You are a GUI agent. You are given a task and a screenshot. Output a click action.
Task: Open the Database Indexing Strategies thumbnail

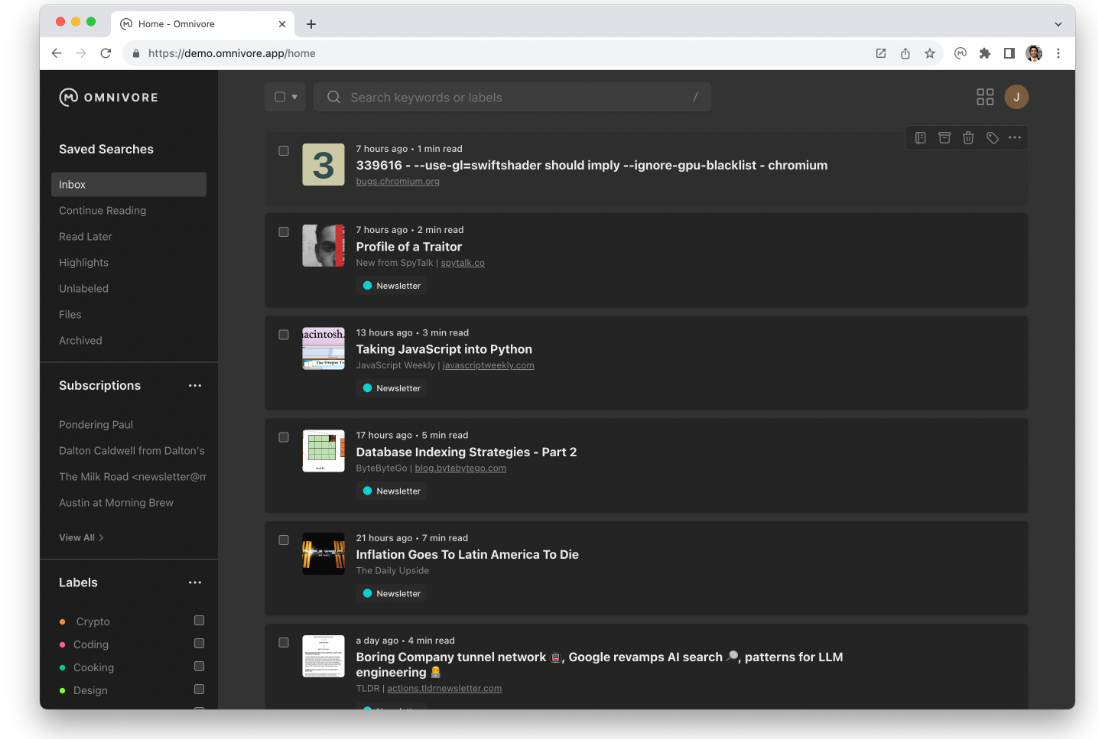coord(324,451)
